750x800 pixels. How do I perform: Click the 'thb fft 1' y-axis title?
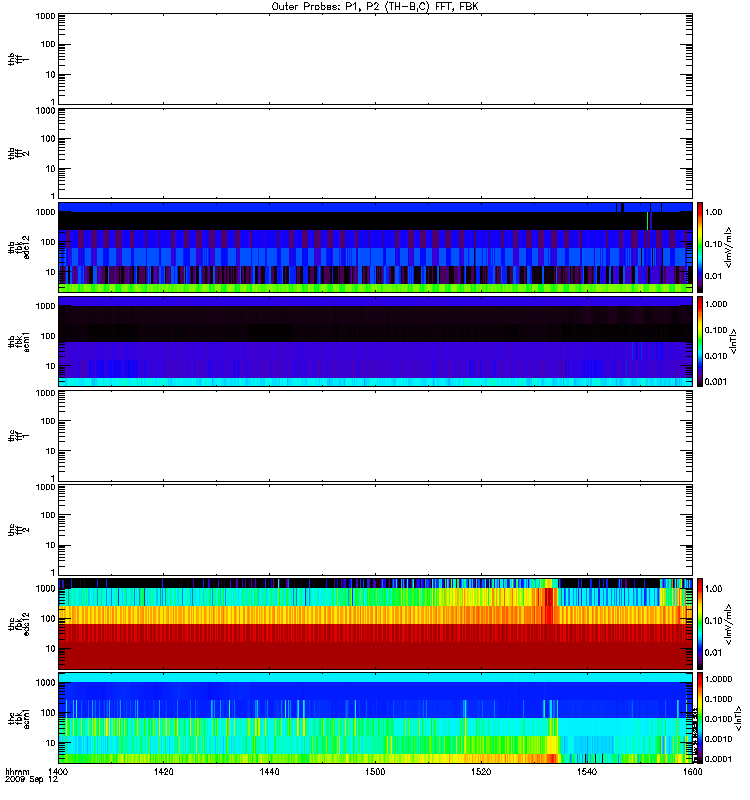click(18, 59)
